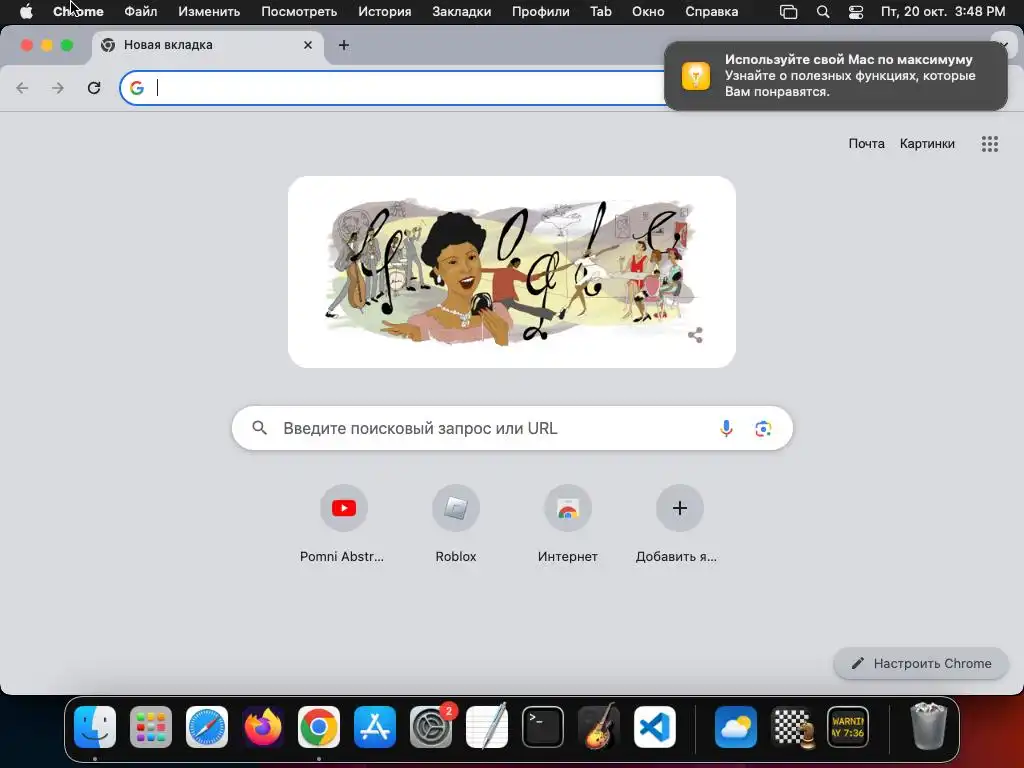The image size is (1024, 768).
Task: Open the Файл menu
Action: tap(140, 12)
